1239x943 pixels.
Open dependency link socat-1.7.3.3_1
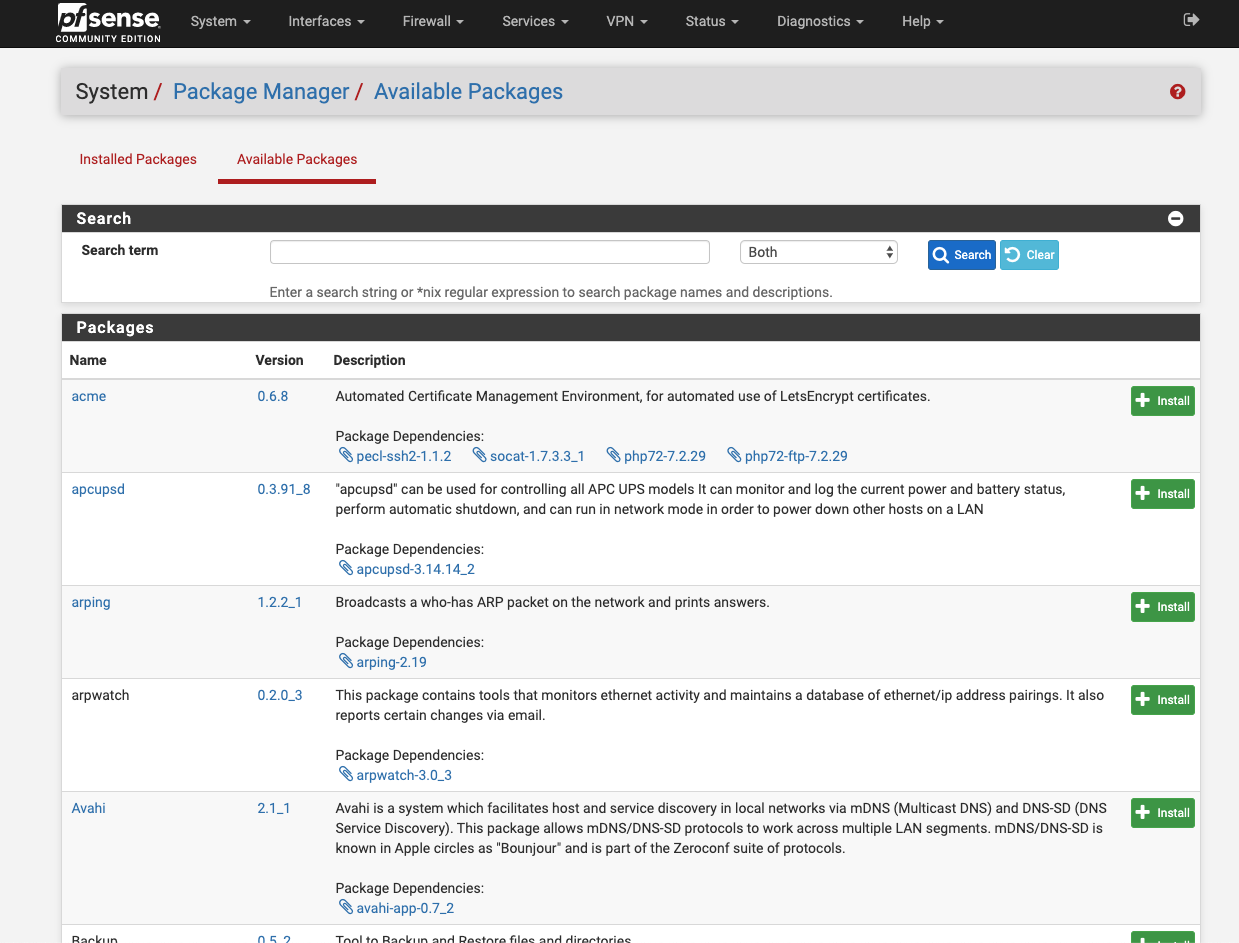pos(537,456)
